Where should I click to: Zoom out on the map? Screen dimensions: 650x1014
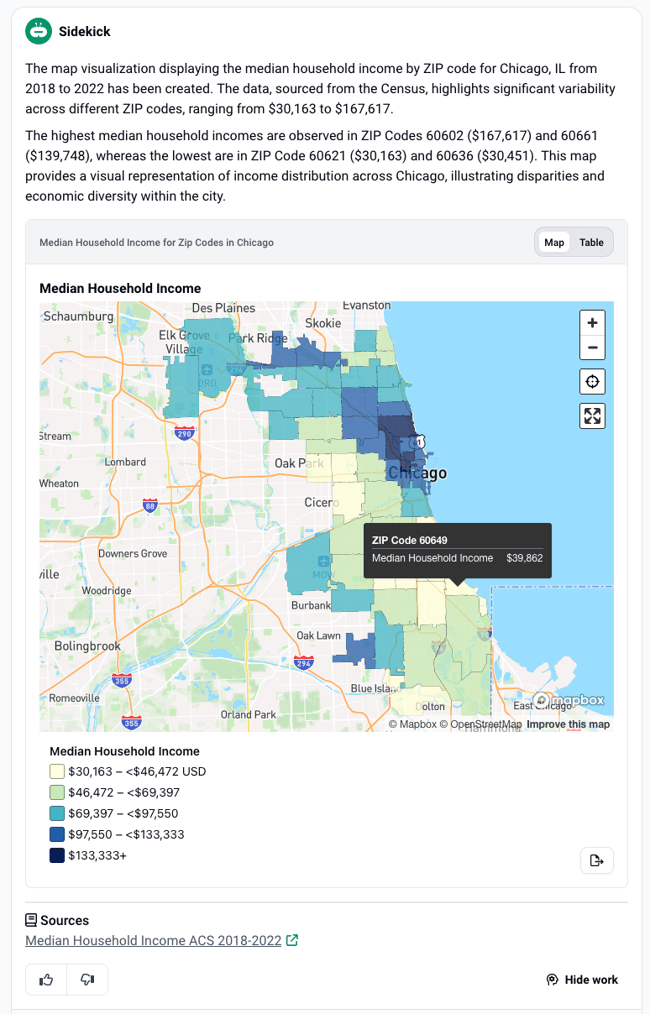[x=593, y=348]
